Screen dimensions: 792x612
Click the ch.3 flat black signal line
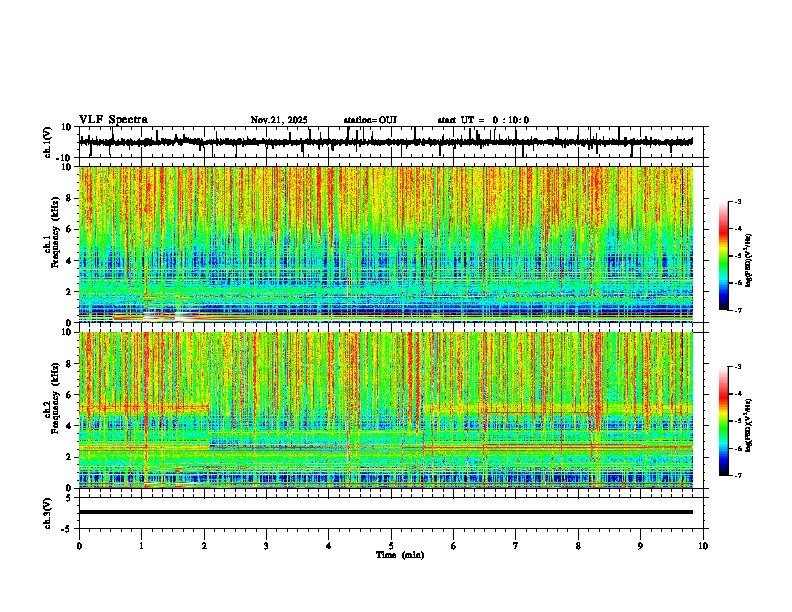coord(386,512)
